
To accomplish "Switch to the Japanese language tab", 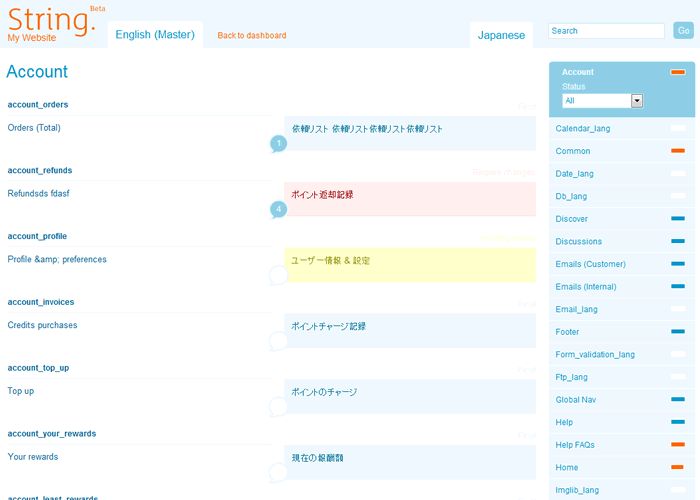I will coord(501,35).
